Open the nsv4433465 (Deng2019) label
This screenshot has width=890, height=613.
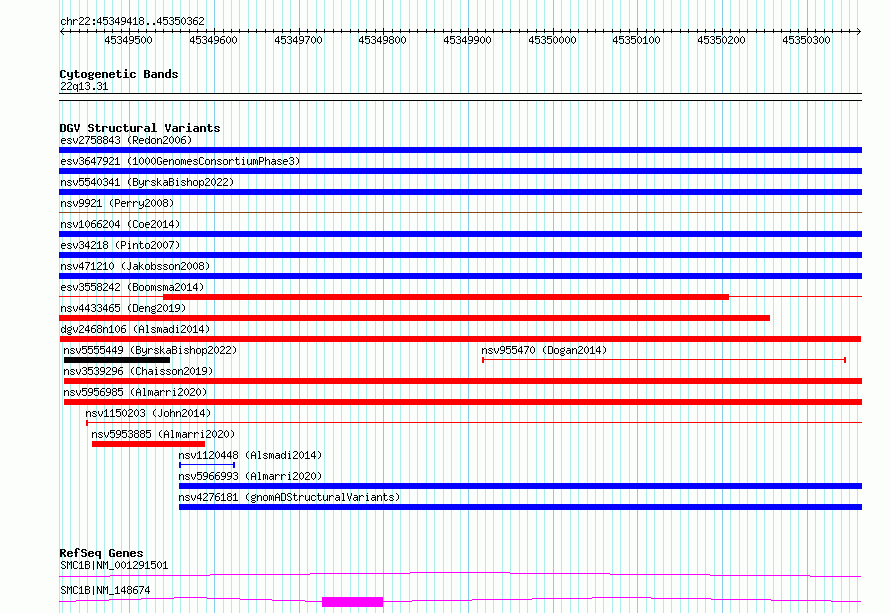tap(123, 308)
